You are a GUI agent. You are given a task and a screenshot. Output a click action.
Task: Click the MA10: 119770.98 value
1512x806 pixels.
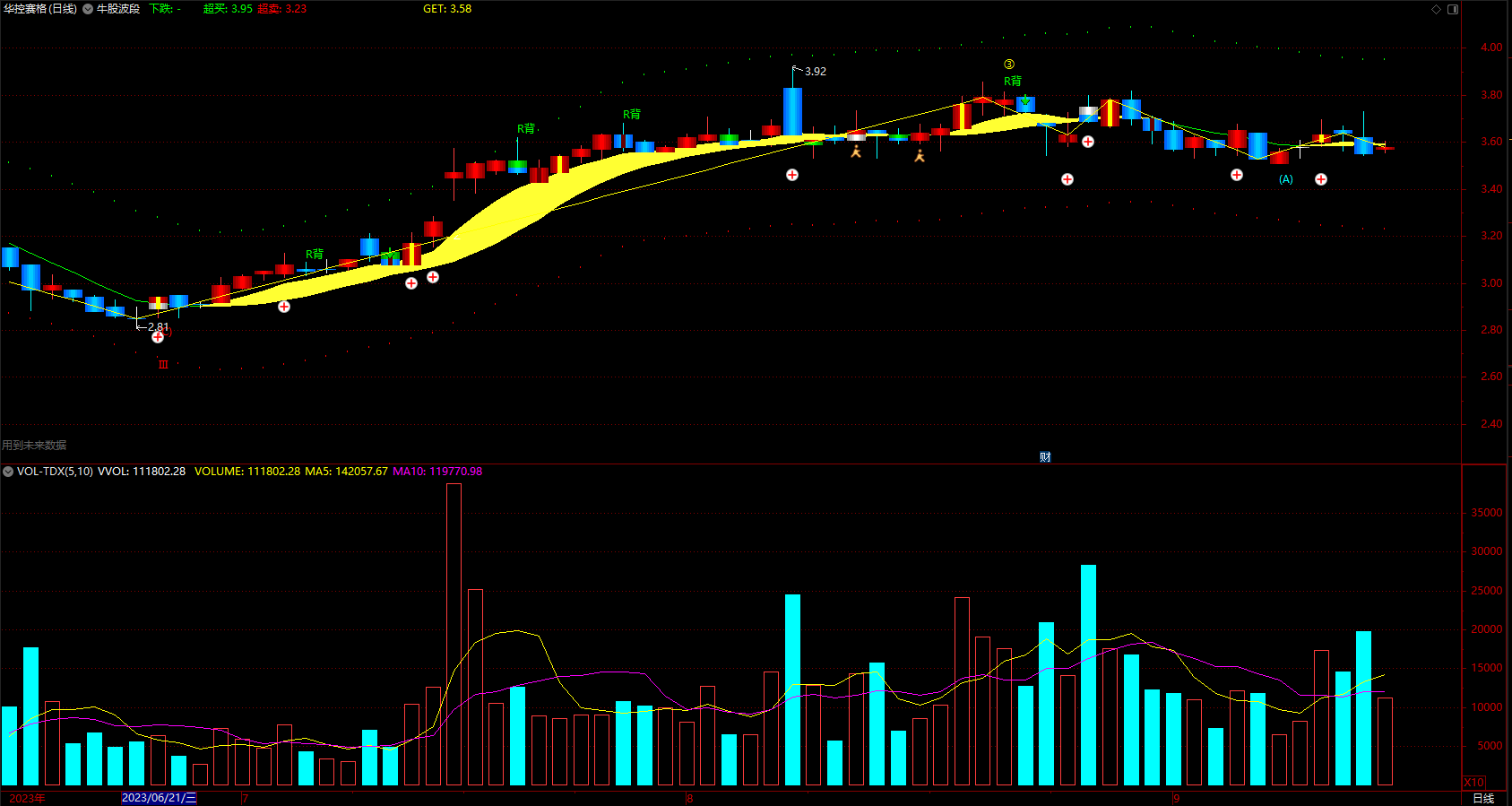[x=437, y=472]
